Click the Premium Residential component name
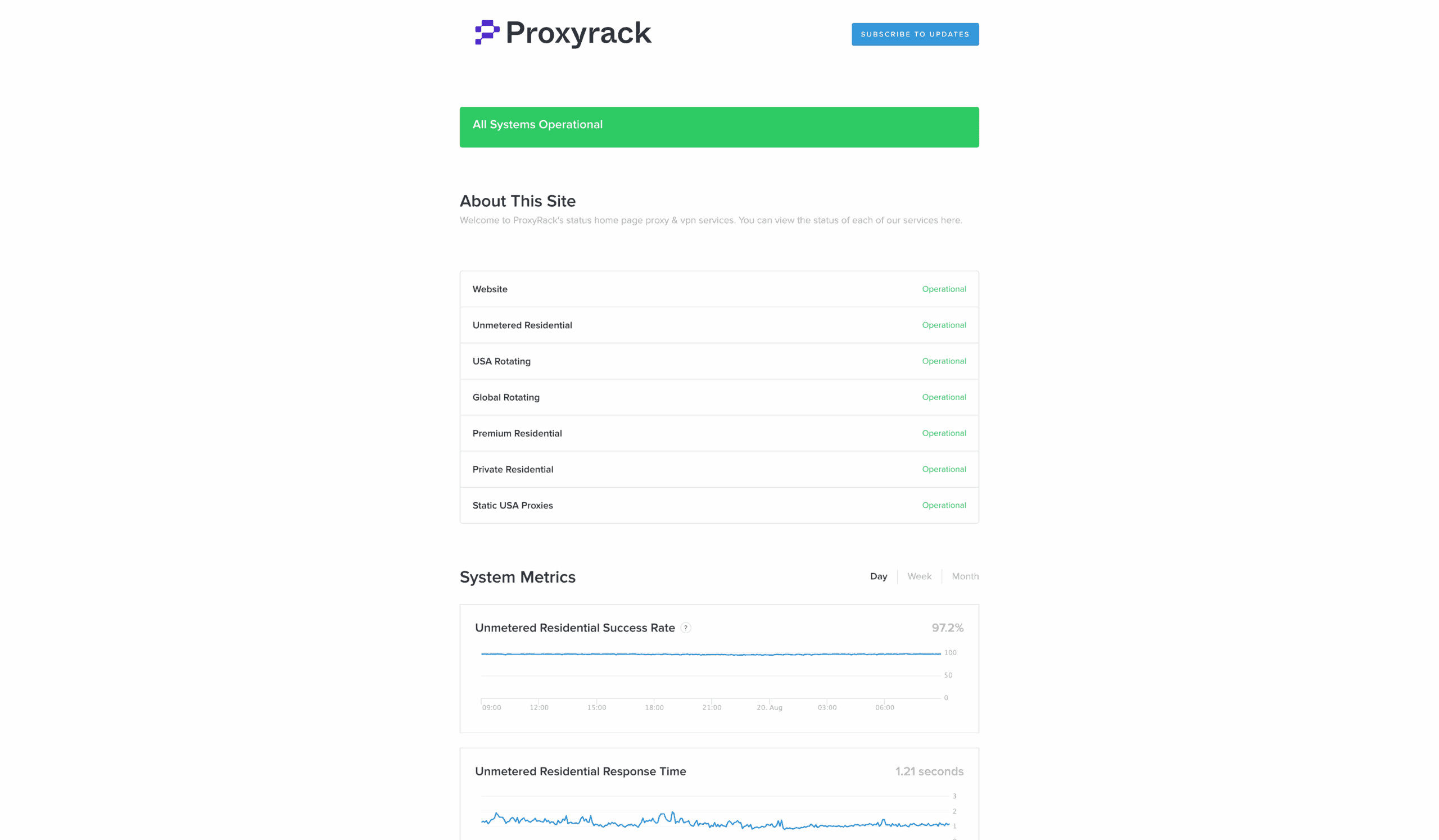 point(517,433)
